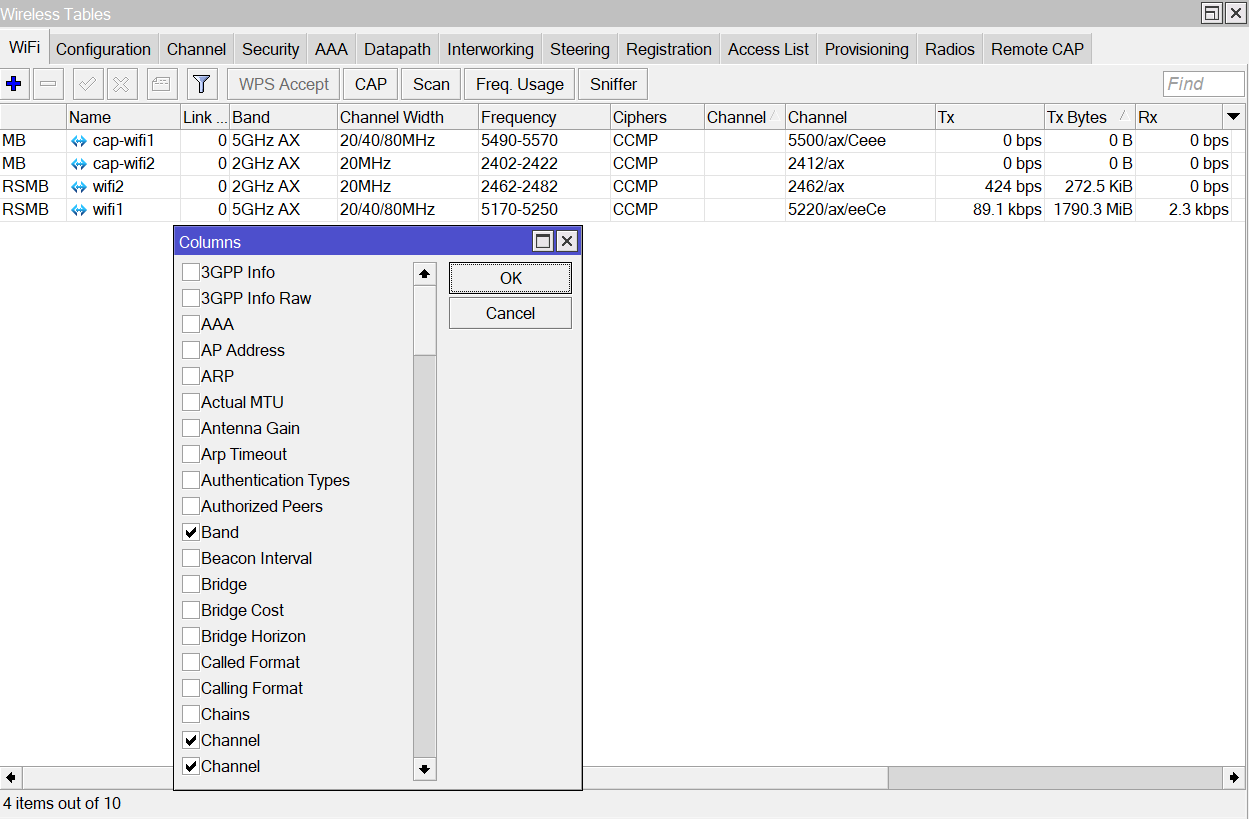This screenshot has height=819, width=1249.
Task: Click the Scan button
Action: [x=431, y=84]
